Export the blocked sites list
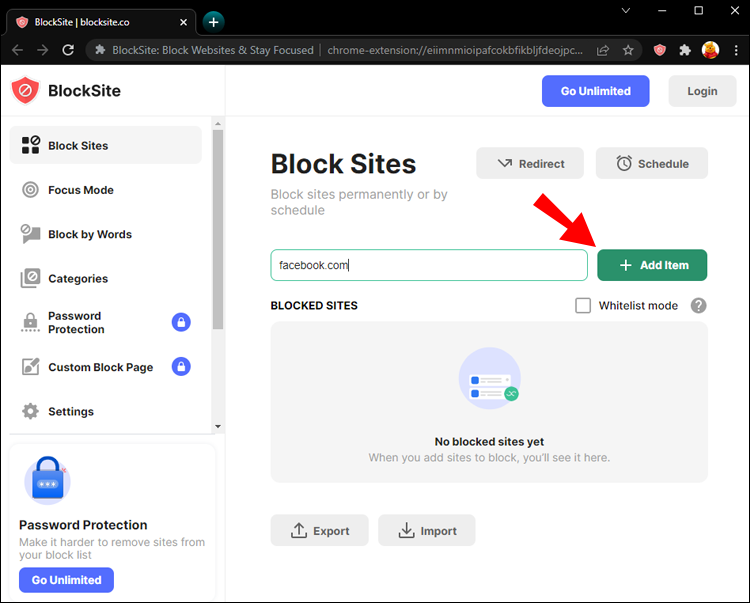 tap(320, 530)
